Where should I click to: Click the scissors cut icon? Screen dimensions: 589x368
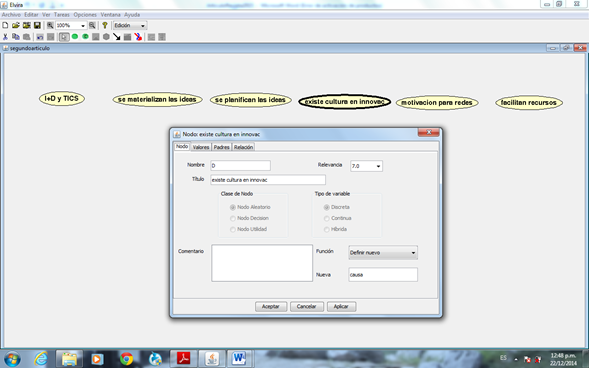5,37
